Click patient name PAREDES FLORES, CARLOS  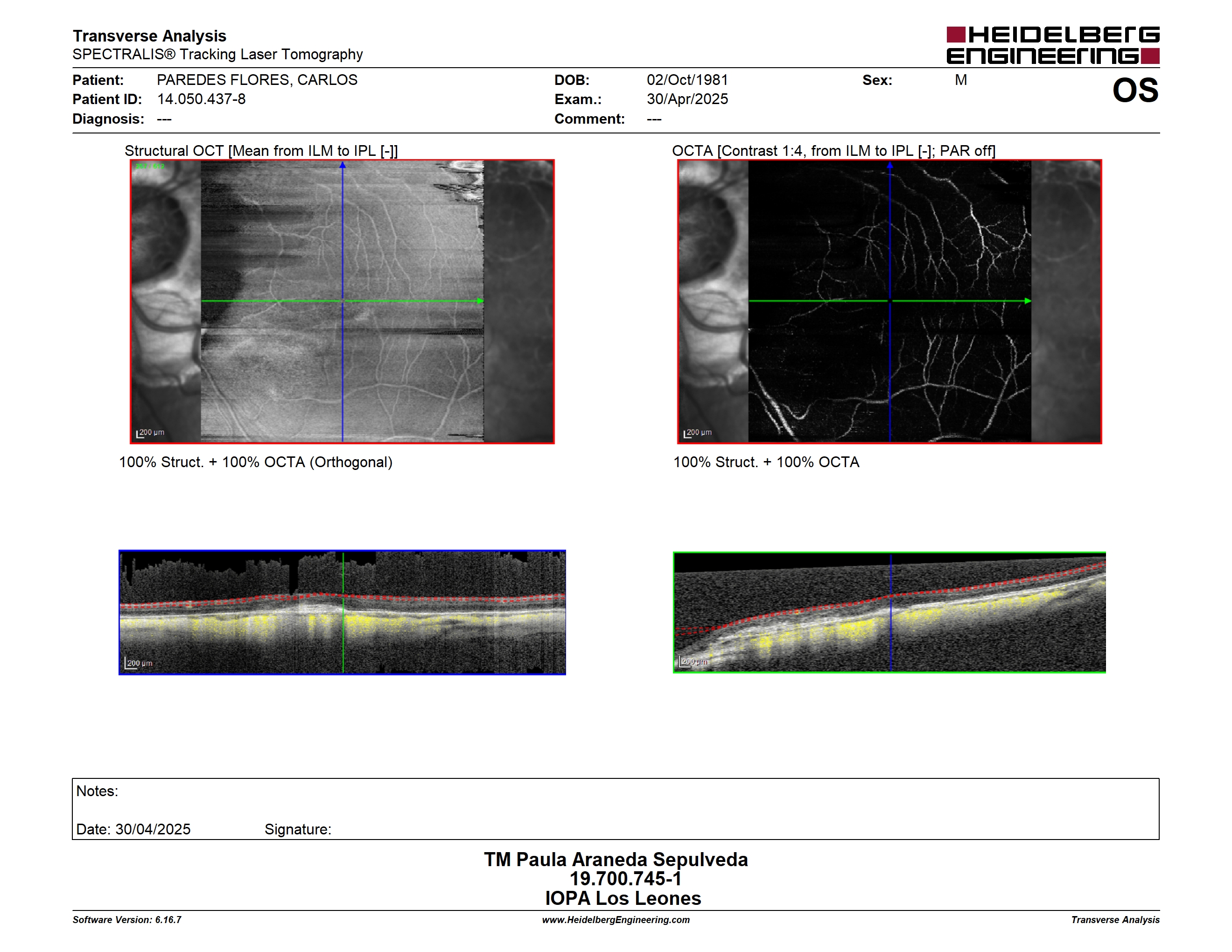pos(257,80)
